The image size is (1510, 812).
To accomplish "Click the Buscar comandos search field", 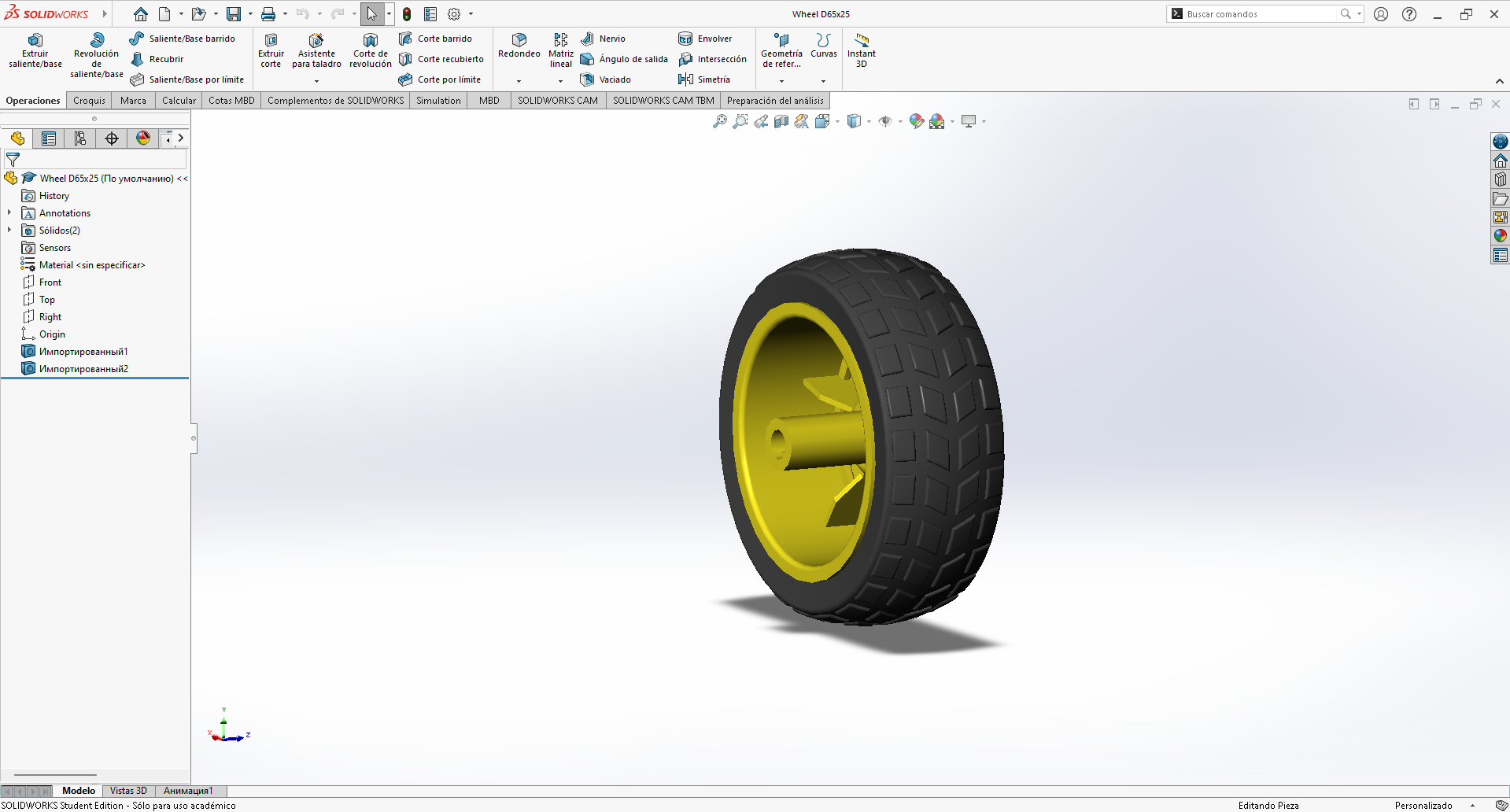I will [x=1261, y=14].
